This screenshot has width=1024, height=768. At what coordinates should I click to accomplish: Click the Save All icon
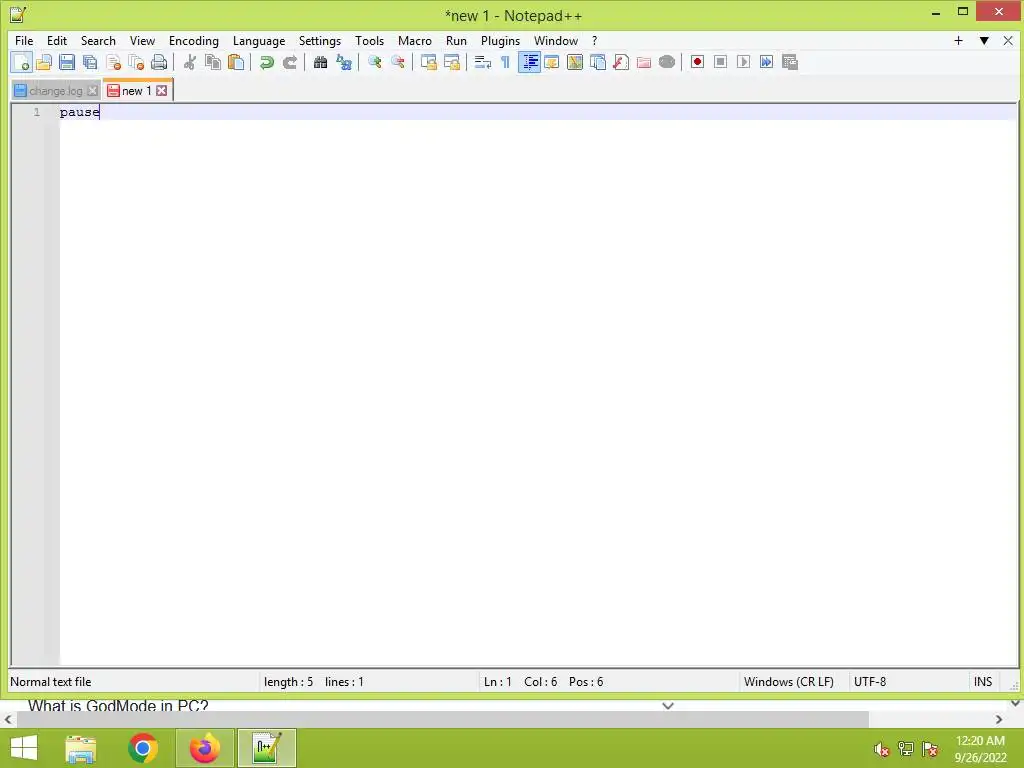89,62
